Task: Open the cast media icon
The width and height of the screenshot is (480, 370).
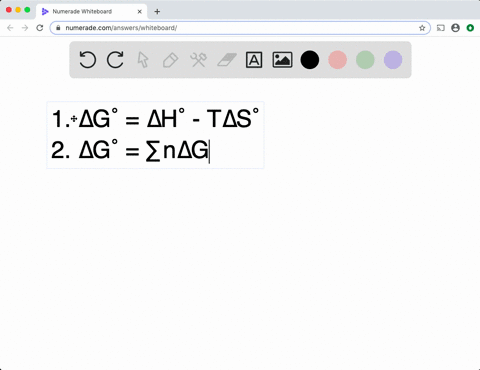Action: tap(441, 28)
